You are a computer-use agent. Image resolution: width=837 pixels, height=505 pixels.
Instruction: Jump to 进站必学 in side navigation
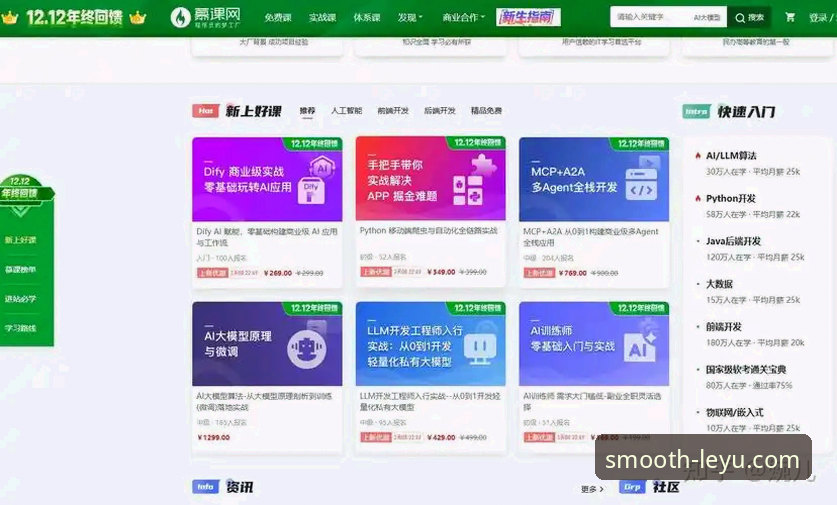coord(20,298)
